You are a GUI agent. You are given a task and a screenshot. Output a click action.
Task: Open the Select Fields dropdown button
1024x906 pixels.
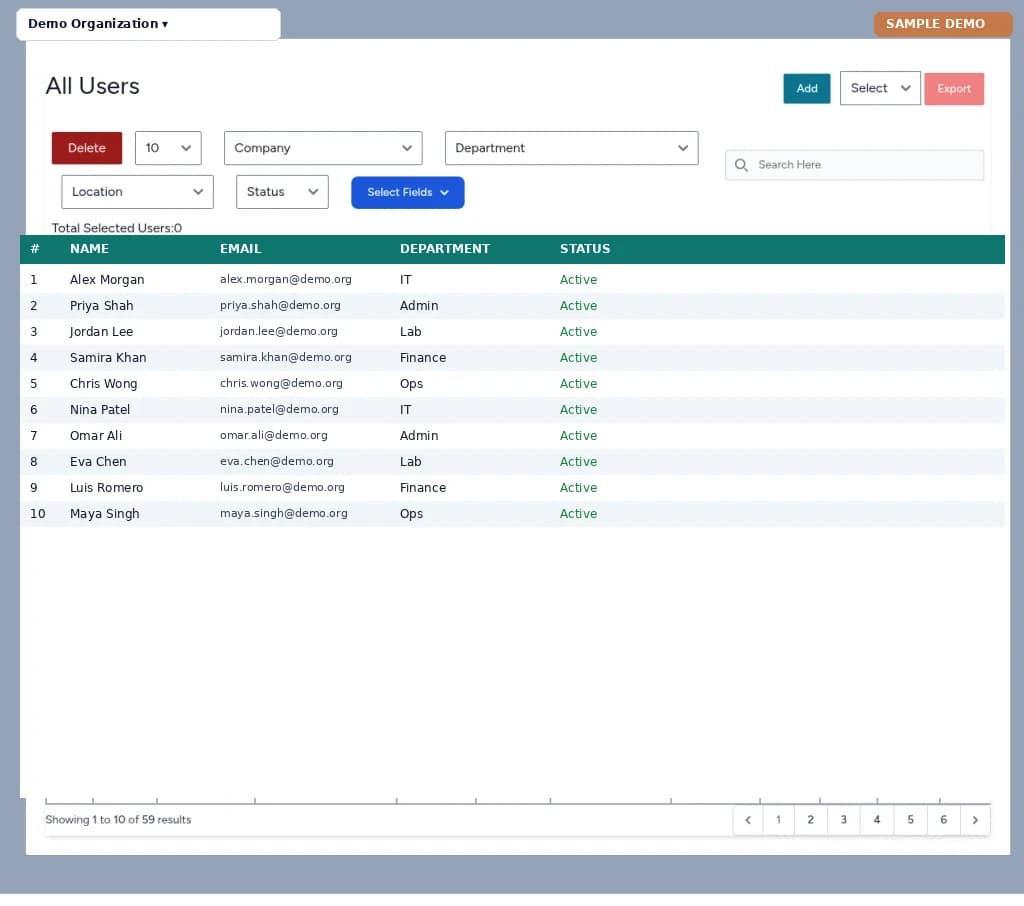(408, 193)
